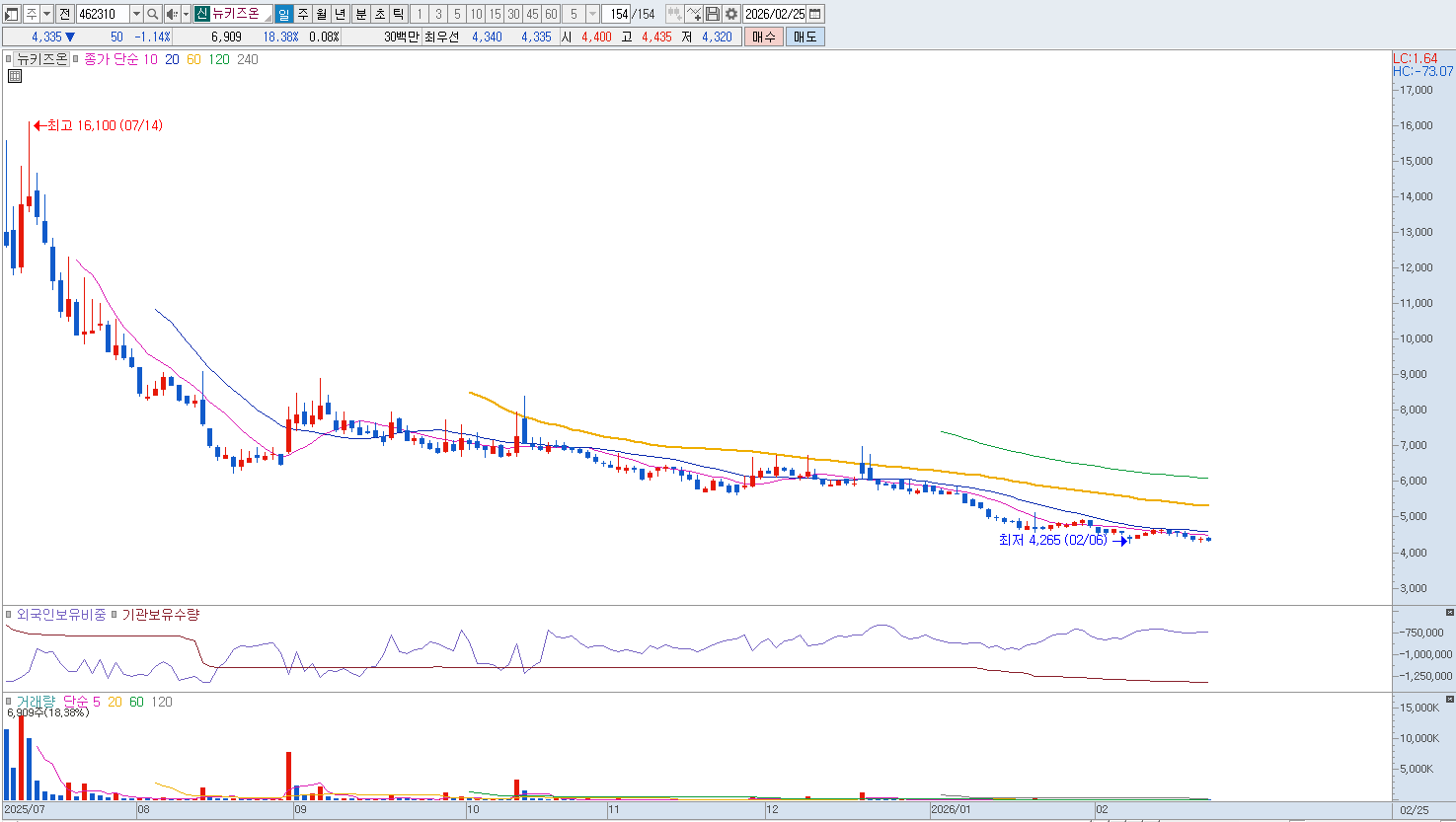Screen dimensions: 1456x822
Task: Switch to 주 weekly period
Action: pyautogui.click(x=303, y=14)
